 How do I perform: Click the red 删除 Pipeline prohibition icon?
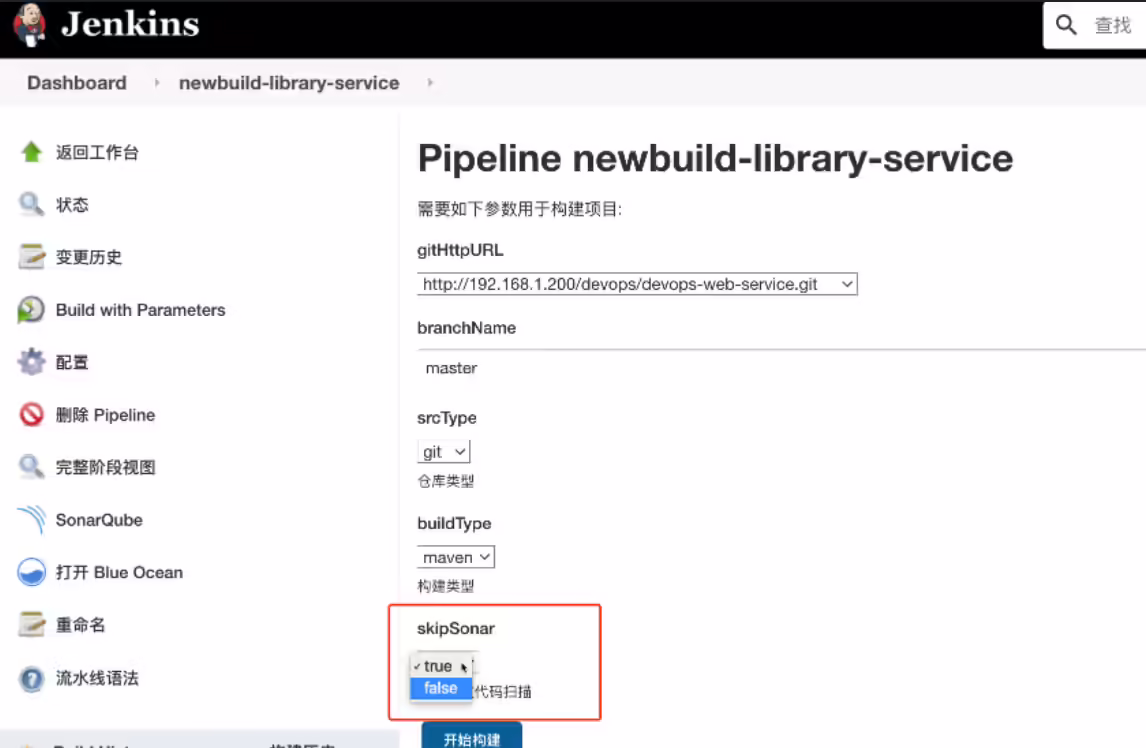tap(31, 415)
